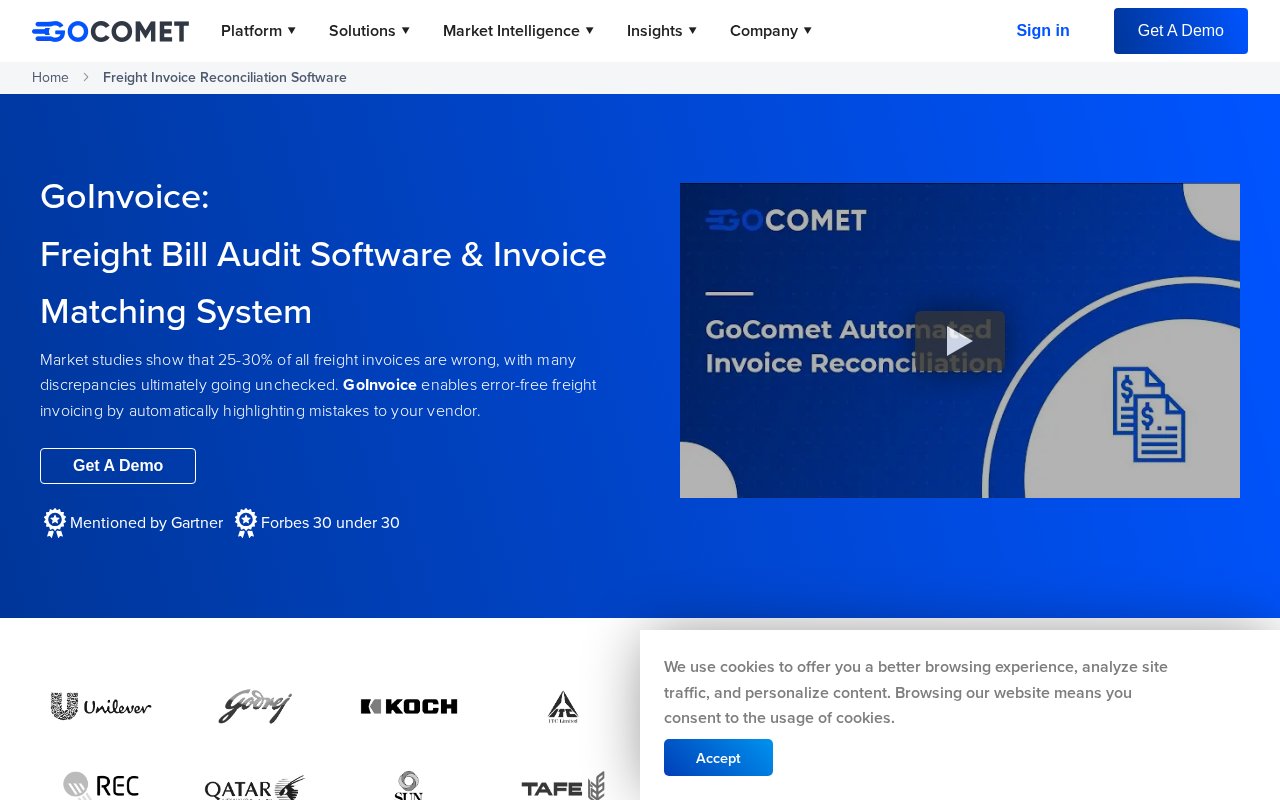Accept the cookies notice
The height and width of the screenshot is (800, 1280).
pos(718,758)
